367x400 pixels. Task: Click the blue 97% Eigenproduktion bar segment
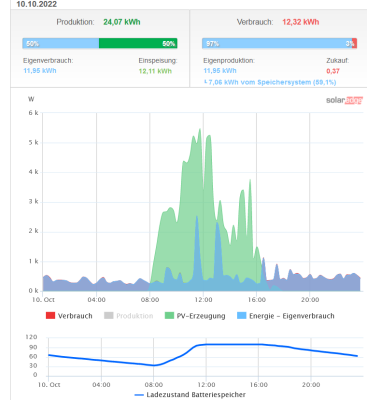click(x=277, y=43)
